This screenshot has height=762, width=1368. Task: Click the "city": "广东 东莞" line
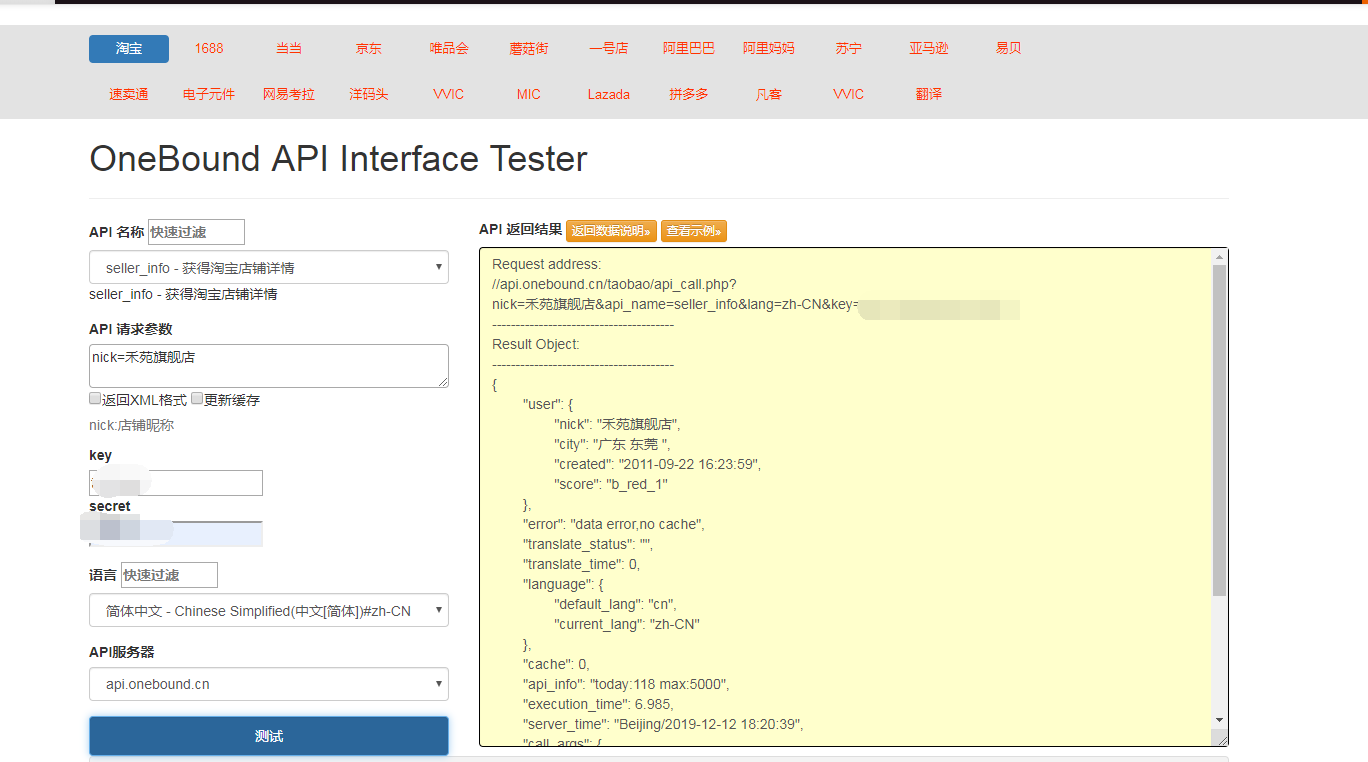click(x=613, y=445)
